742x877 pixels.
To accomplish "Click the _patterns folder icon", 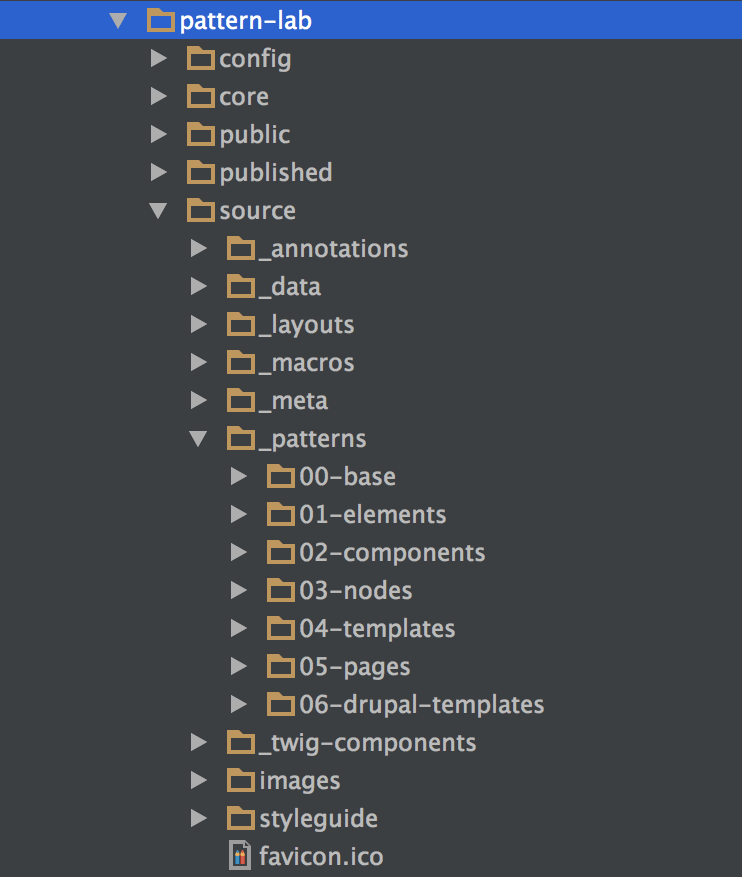I will click(240, 438).
